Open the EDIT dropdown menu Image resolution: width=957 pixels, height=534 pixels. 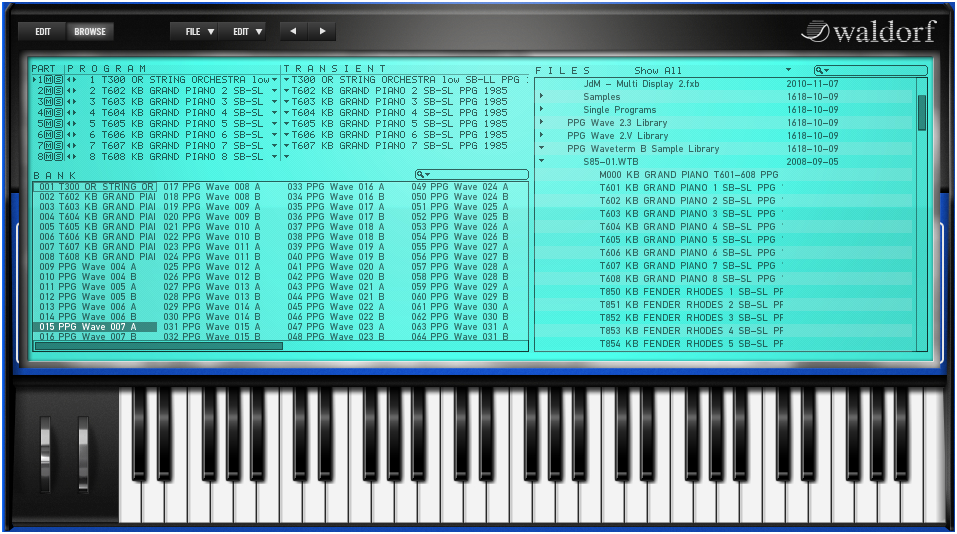coord(242,31)
